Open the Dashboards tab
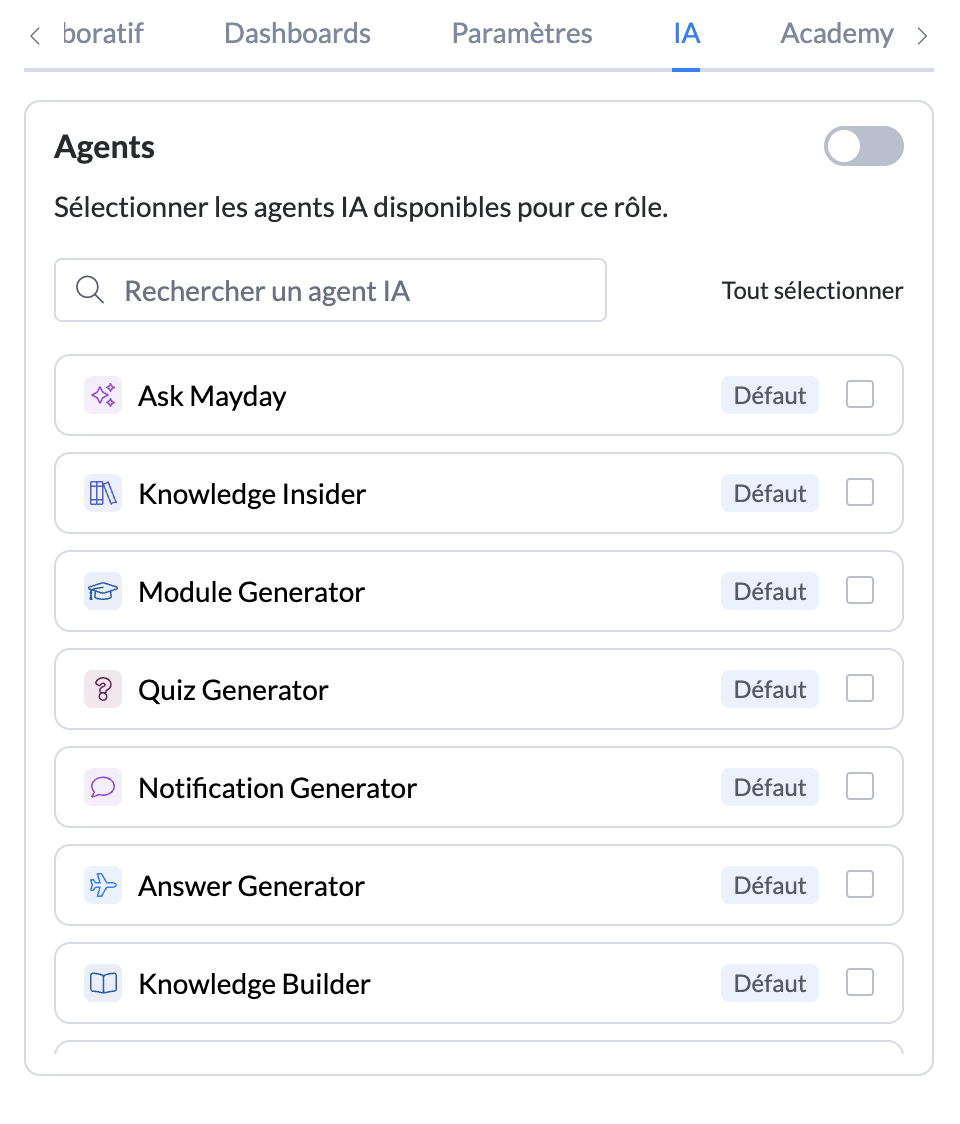The height and width of the screenshot is (1124, 960). [x=297, y=34]
